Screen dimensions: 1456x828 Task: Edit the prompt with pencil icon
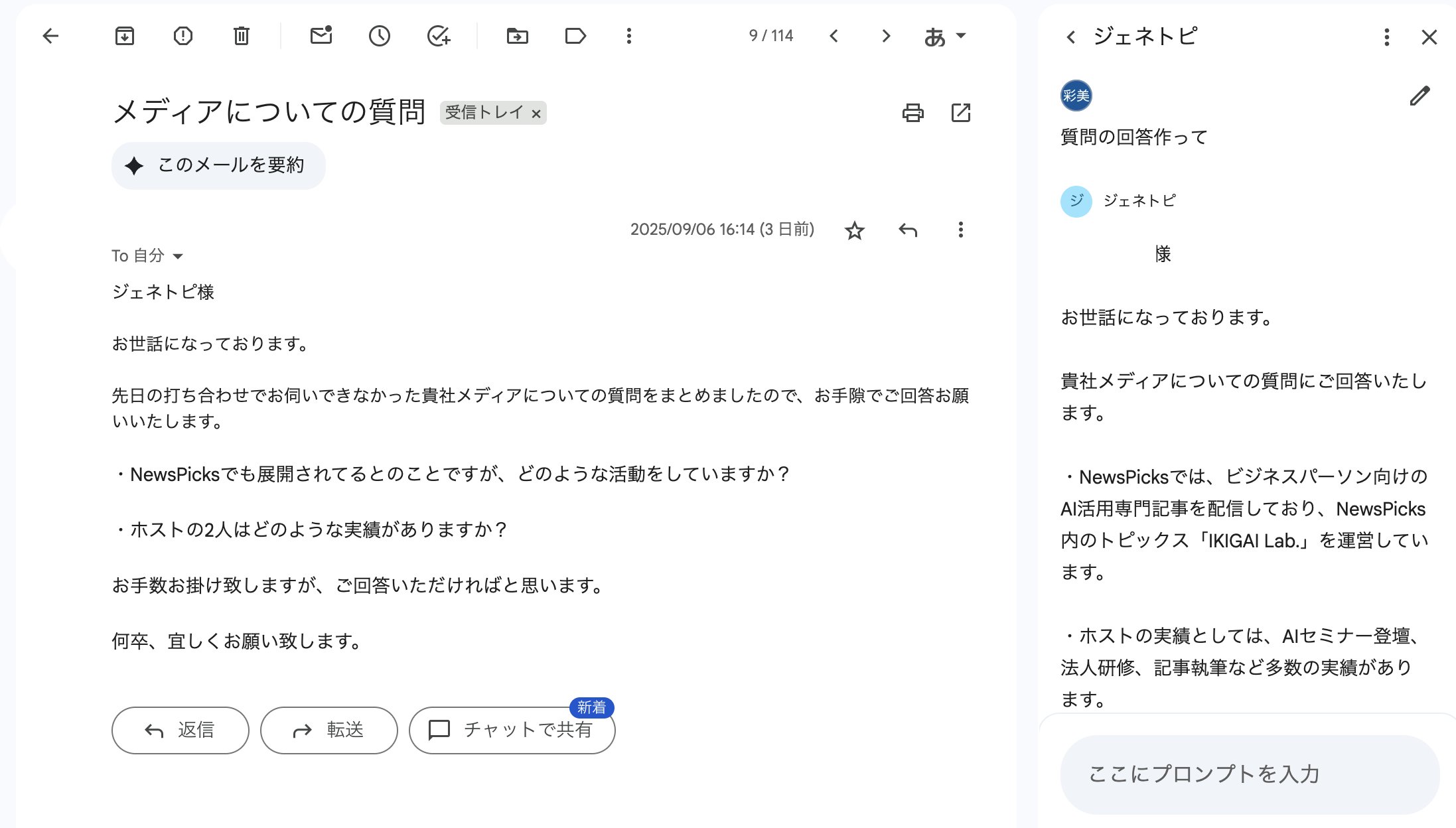tap(1420, 96)
